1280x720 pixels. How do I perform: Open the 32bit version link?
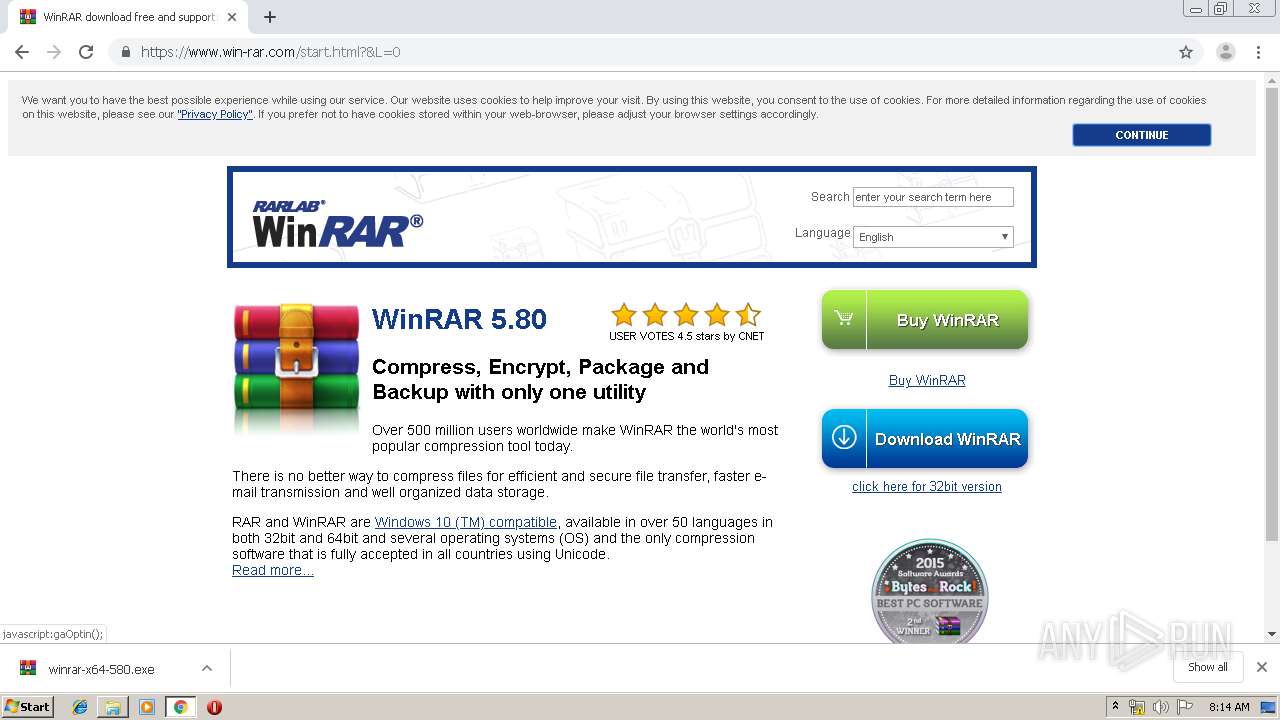pyautogui.click(x=926, y=487)
